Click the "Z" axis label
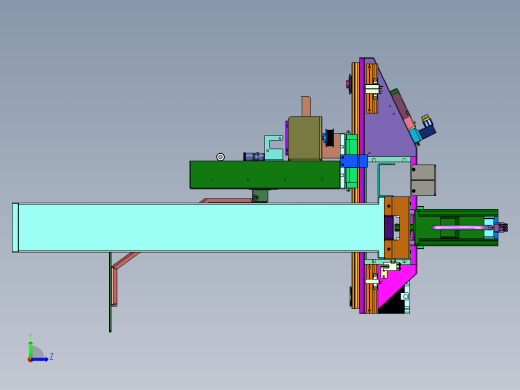 [51, 357]
